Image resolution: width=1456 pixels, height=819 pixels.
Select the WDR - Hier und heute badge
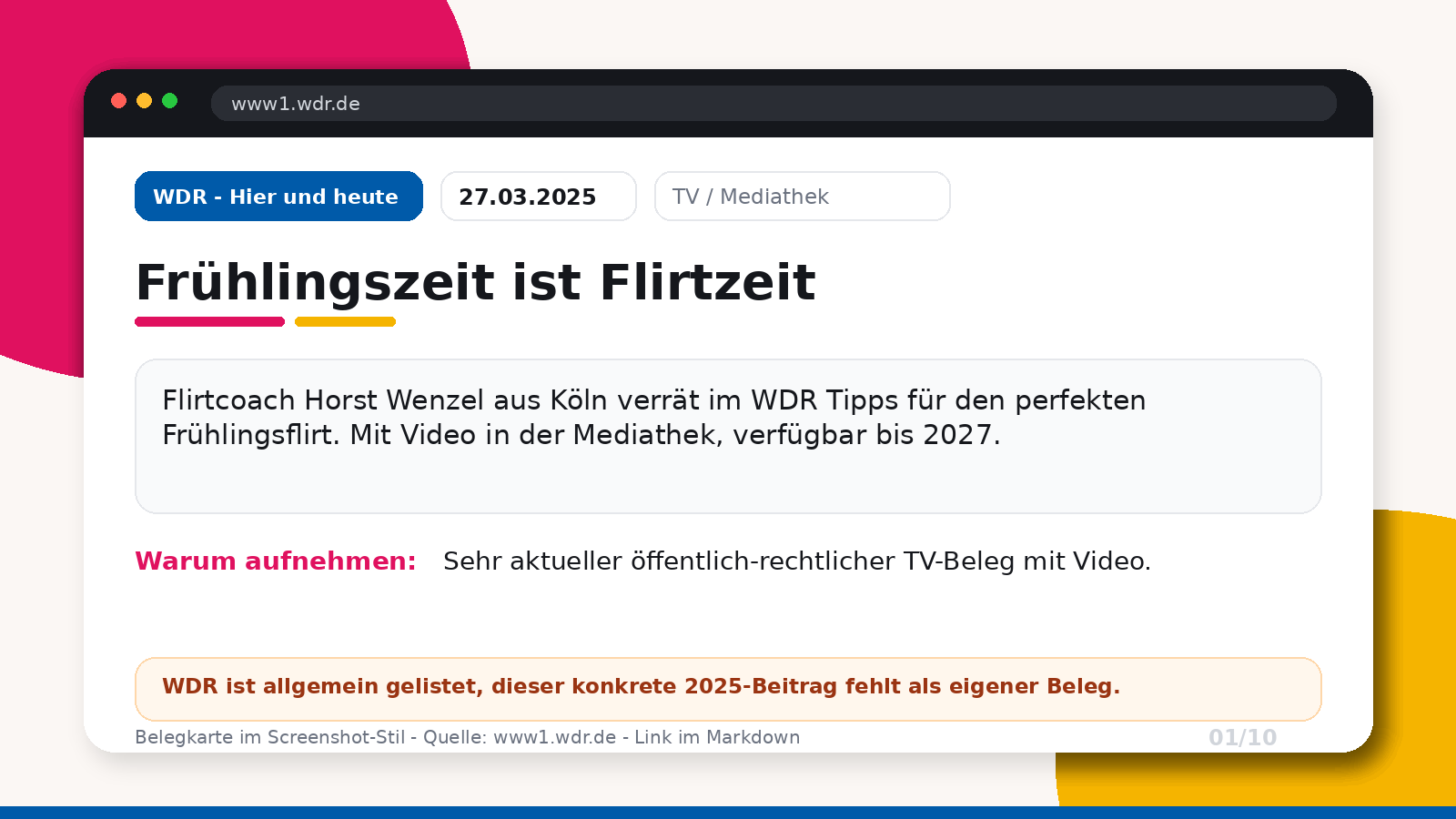[278, 197]
